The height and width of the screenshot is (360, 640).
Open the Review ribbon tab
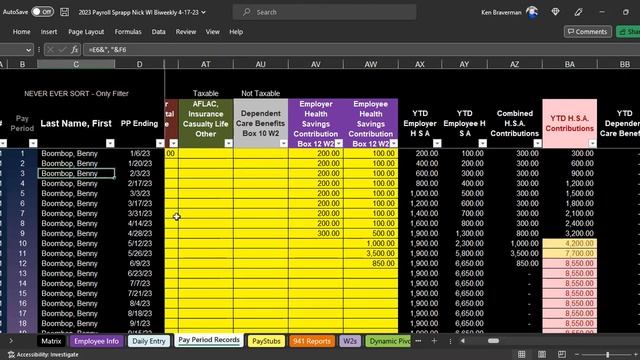[186, 32]
